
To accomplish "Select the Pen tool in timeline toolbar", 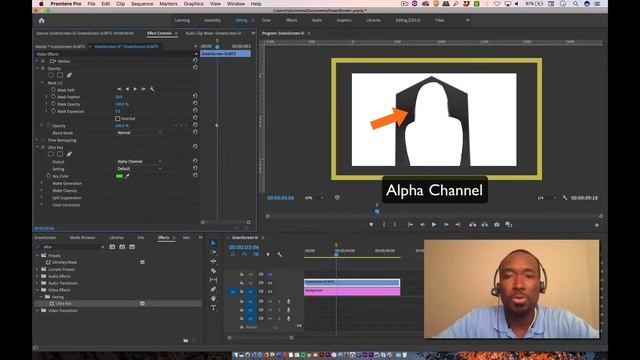I will [213, 289].
